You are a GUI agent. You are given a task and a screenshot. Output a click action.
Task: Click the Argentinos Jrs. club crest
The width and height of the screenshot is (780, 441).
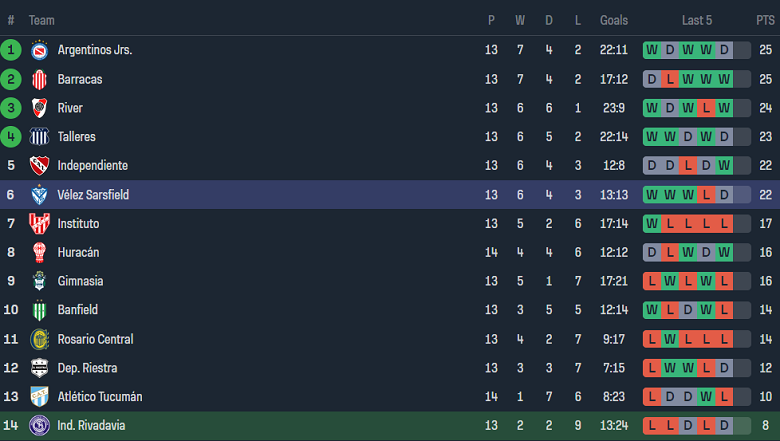[39, 50]
